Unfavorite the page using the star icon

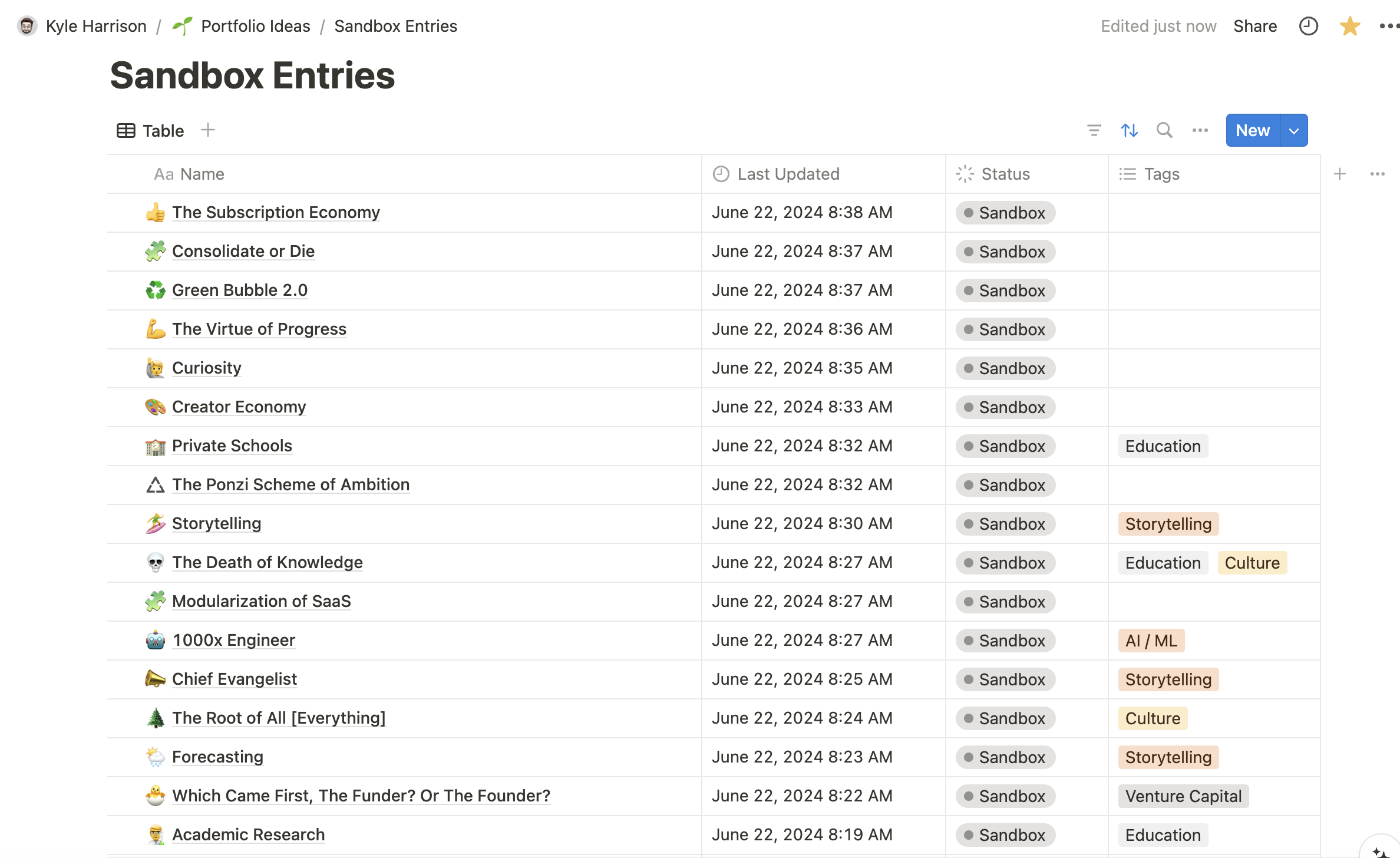[x=1349, y=26]
